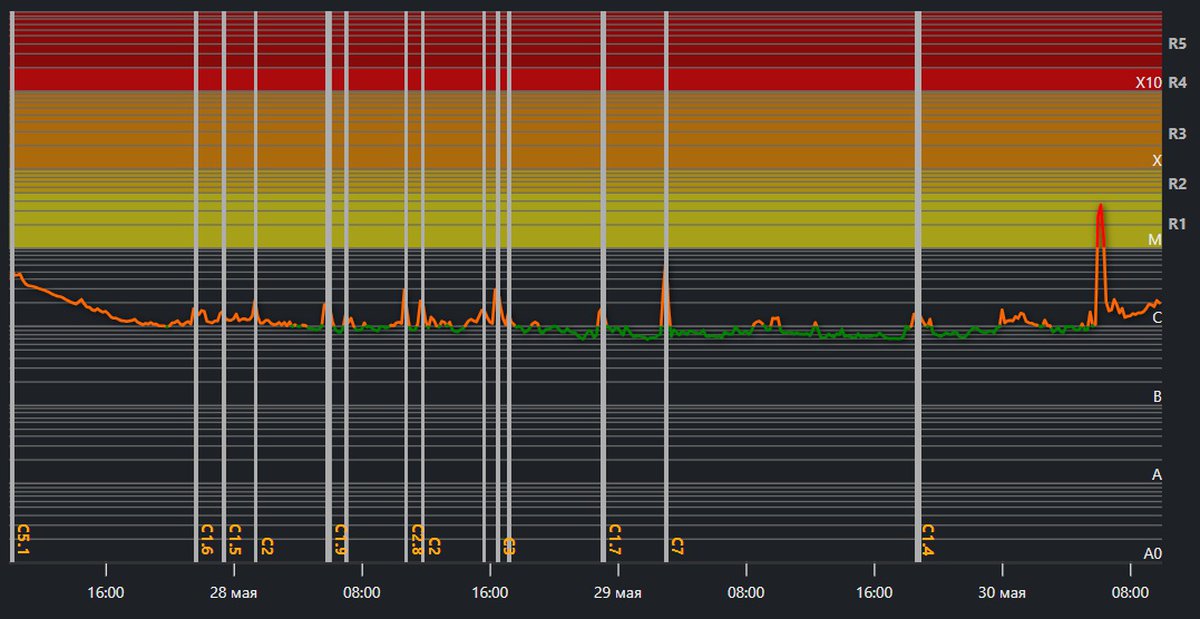
Task: Select the A0 class axis label
Action: (x=1152, y=553)
